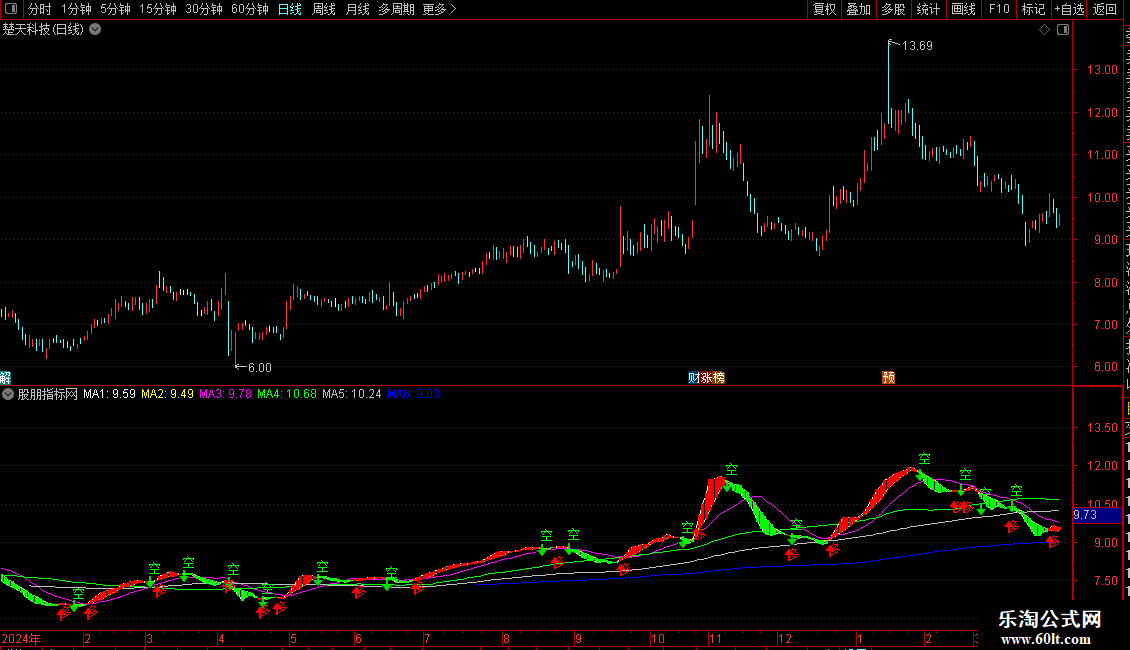The width and height of the screenshot is (1130, 650).
Task: Expand the 更多 periods menu
Action: (x=440, y=9)
